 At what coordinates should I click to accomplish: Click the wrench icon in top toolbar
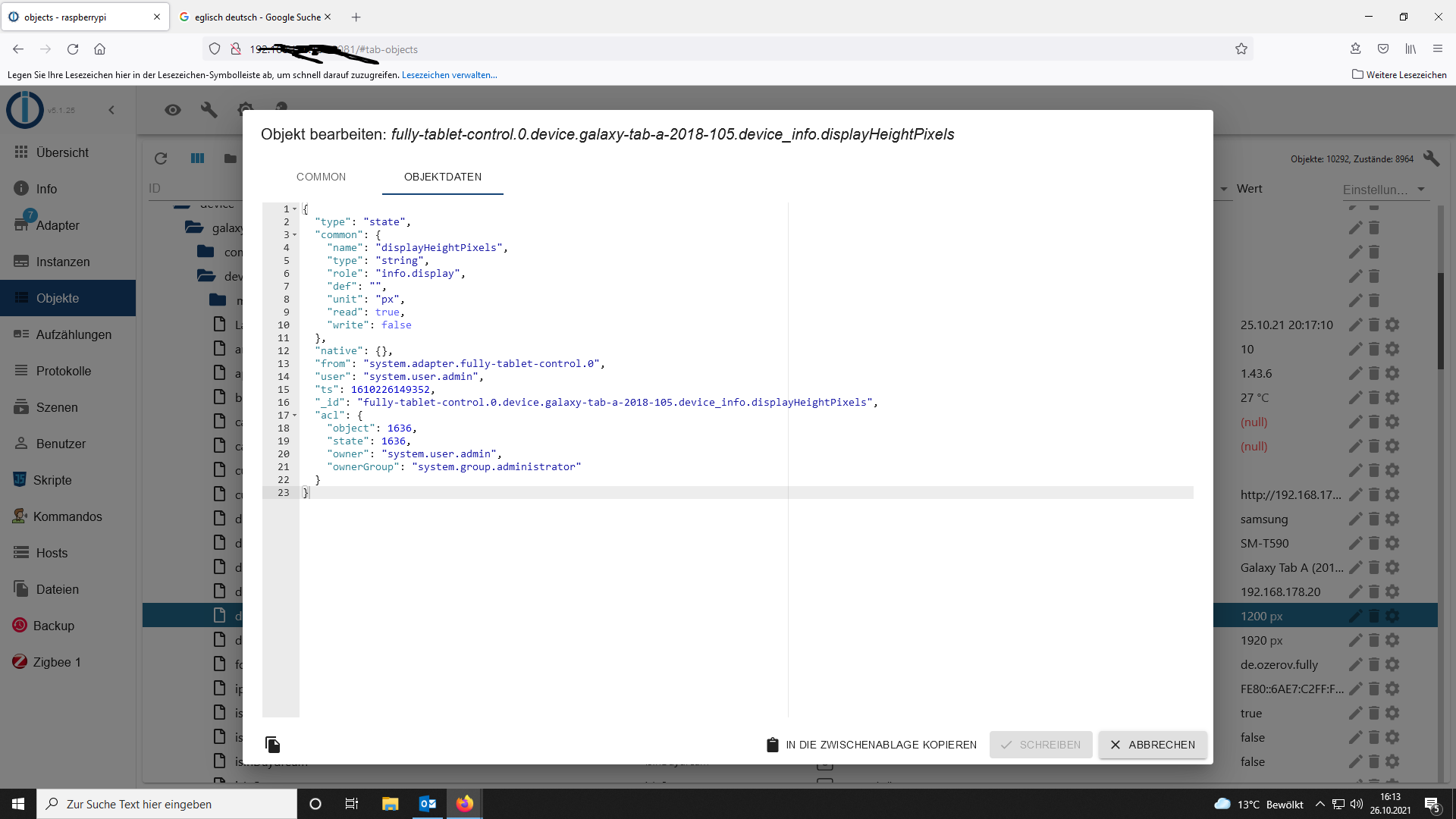(209, 110)
